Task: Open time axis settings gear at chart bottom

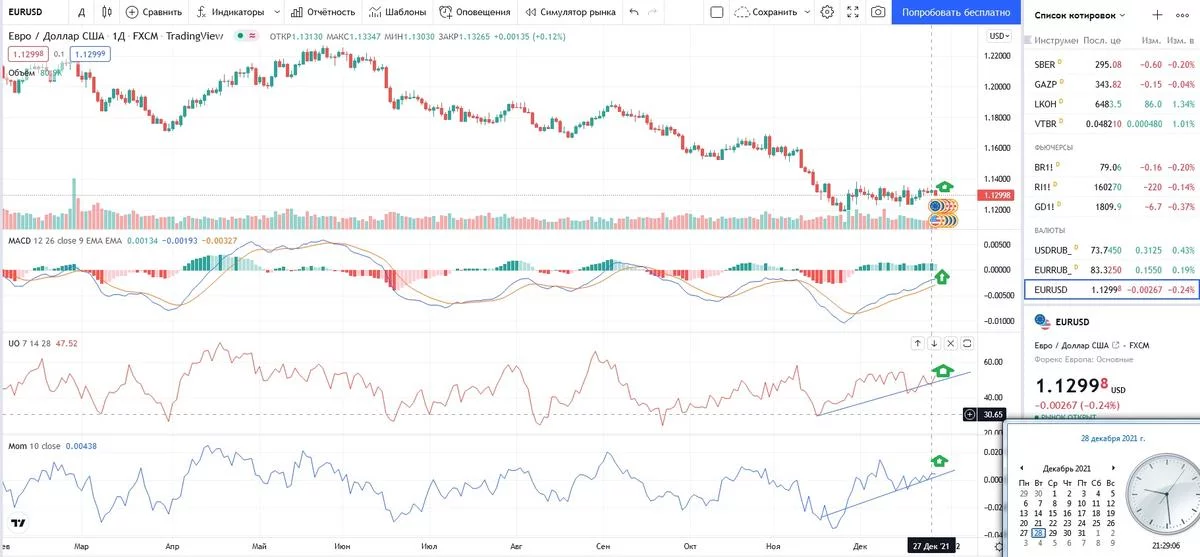Action: (999, 547)
